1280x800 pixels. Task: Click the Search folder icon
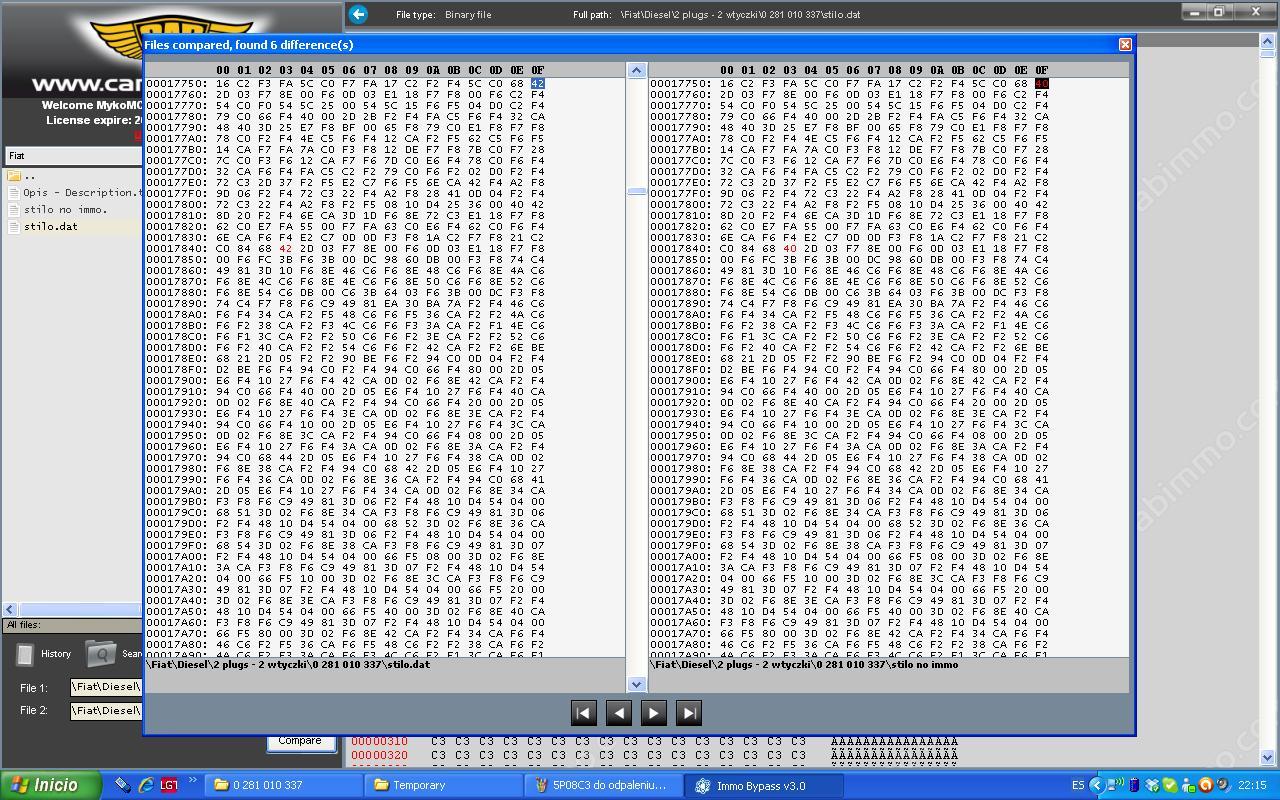coord(100,654)
